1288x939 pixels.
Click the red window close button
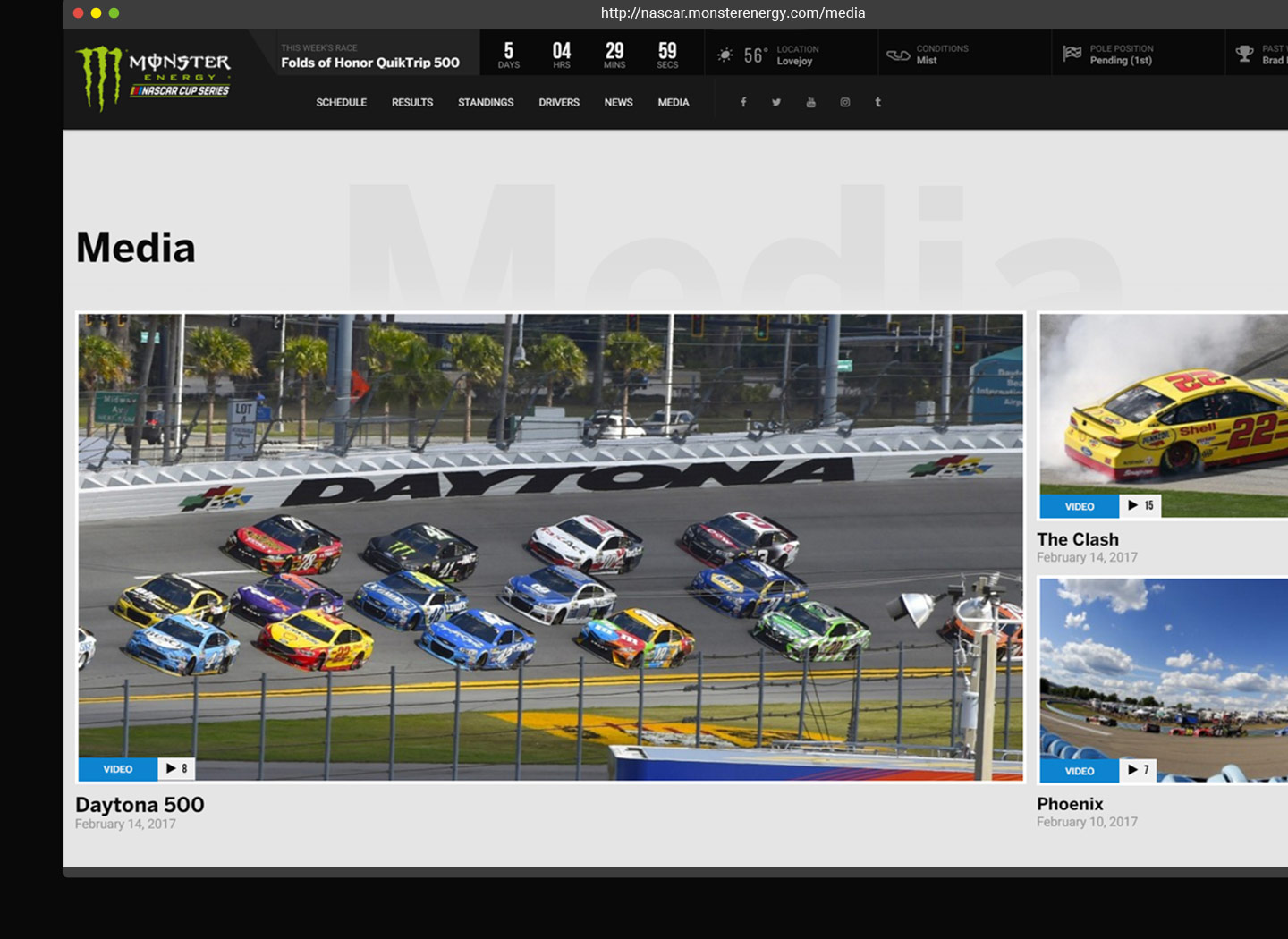pos(79,13)
